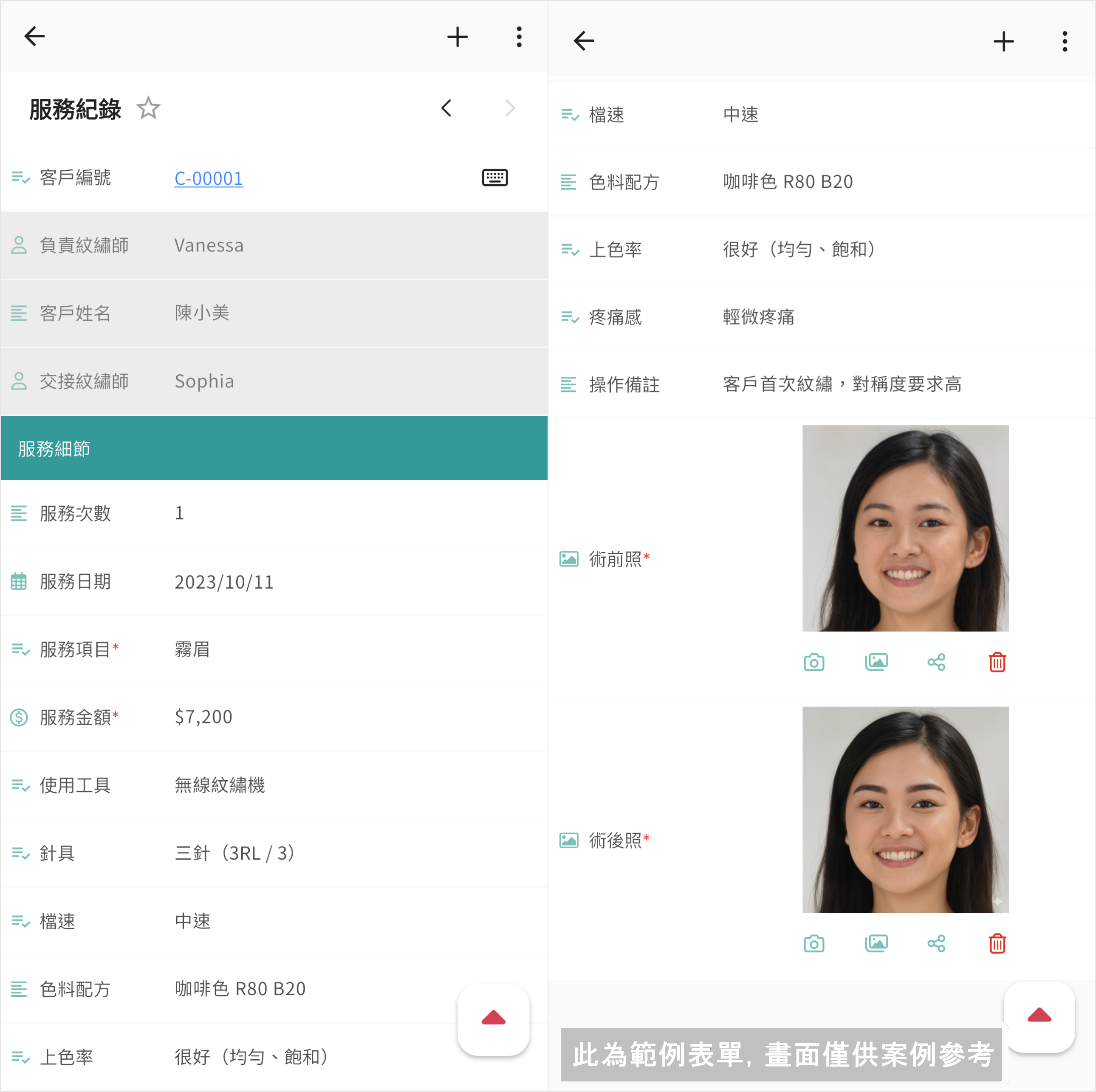
Task: Open the gallery picker for 術前照
Action: 876,662
